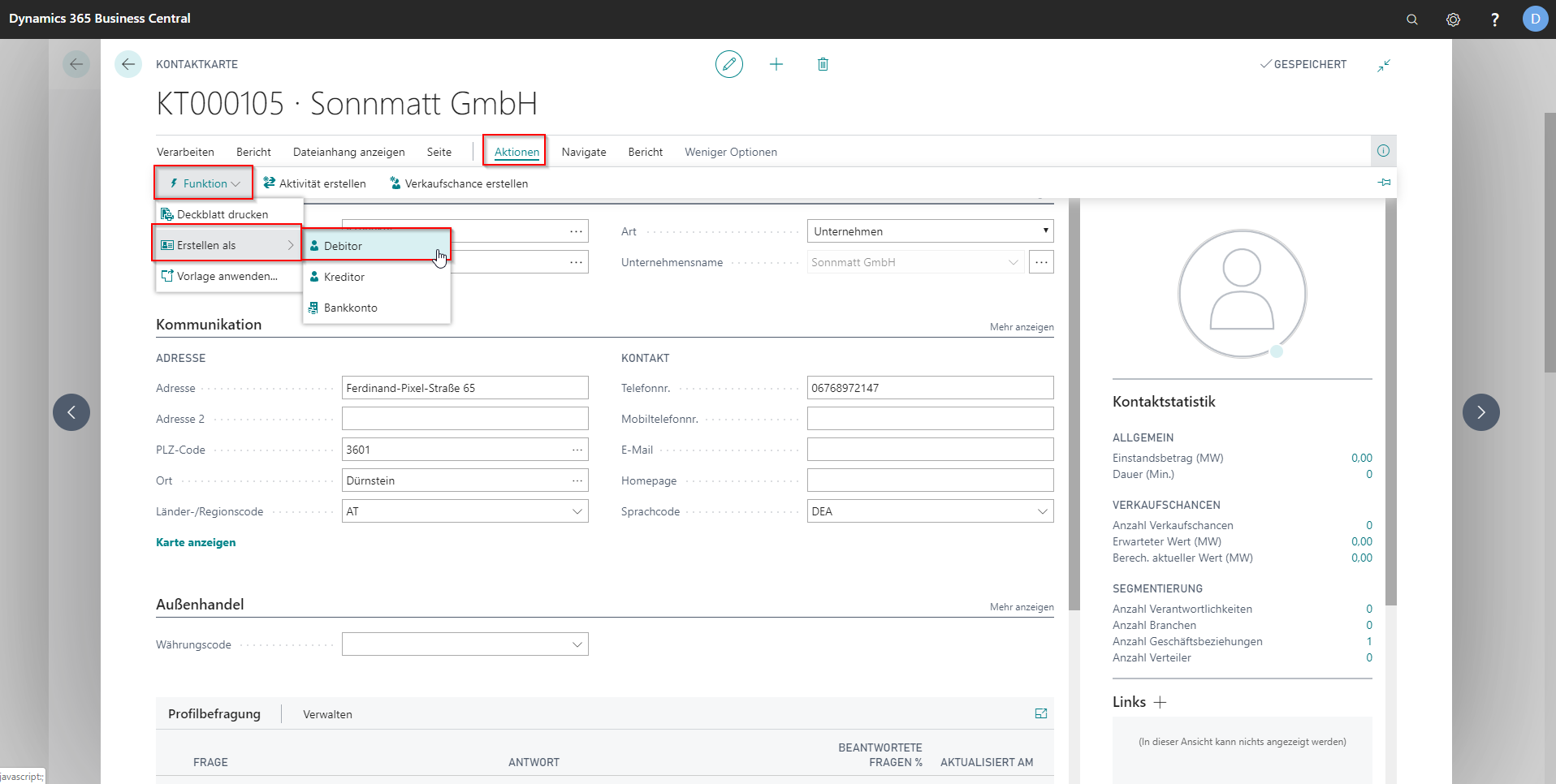Click Karte anzeigen link
The image size is (1556, 784).
(196, 542)
